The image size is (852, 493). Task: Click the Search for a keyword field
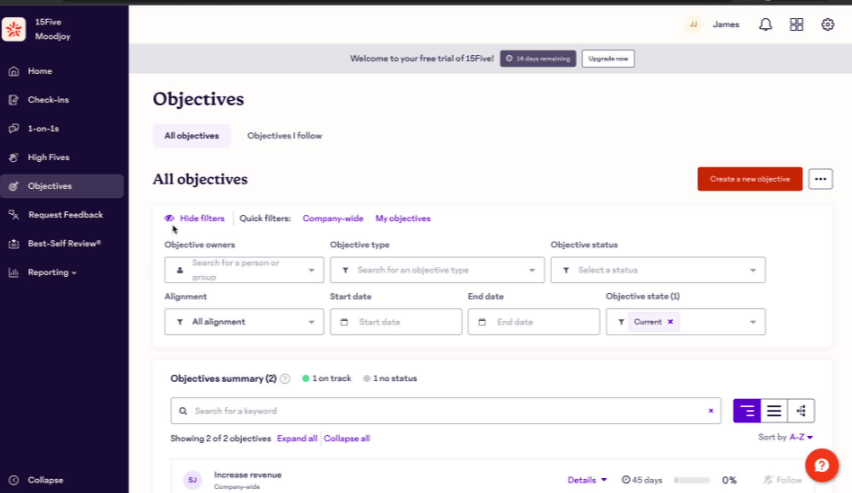point(446,411)
